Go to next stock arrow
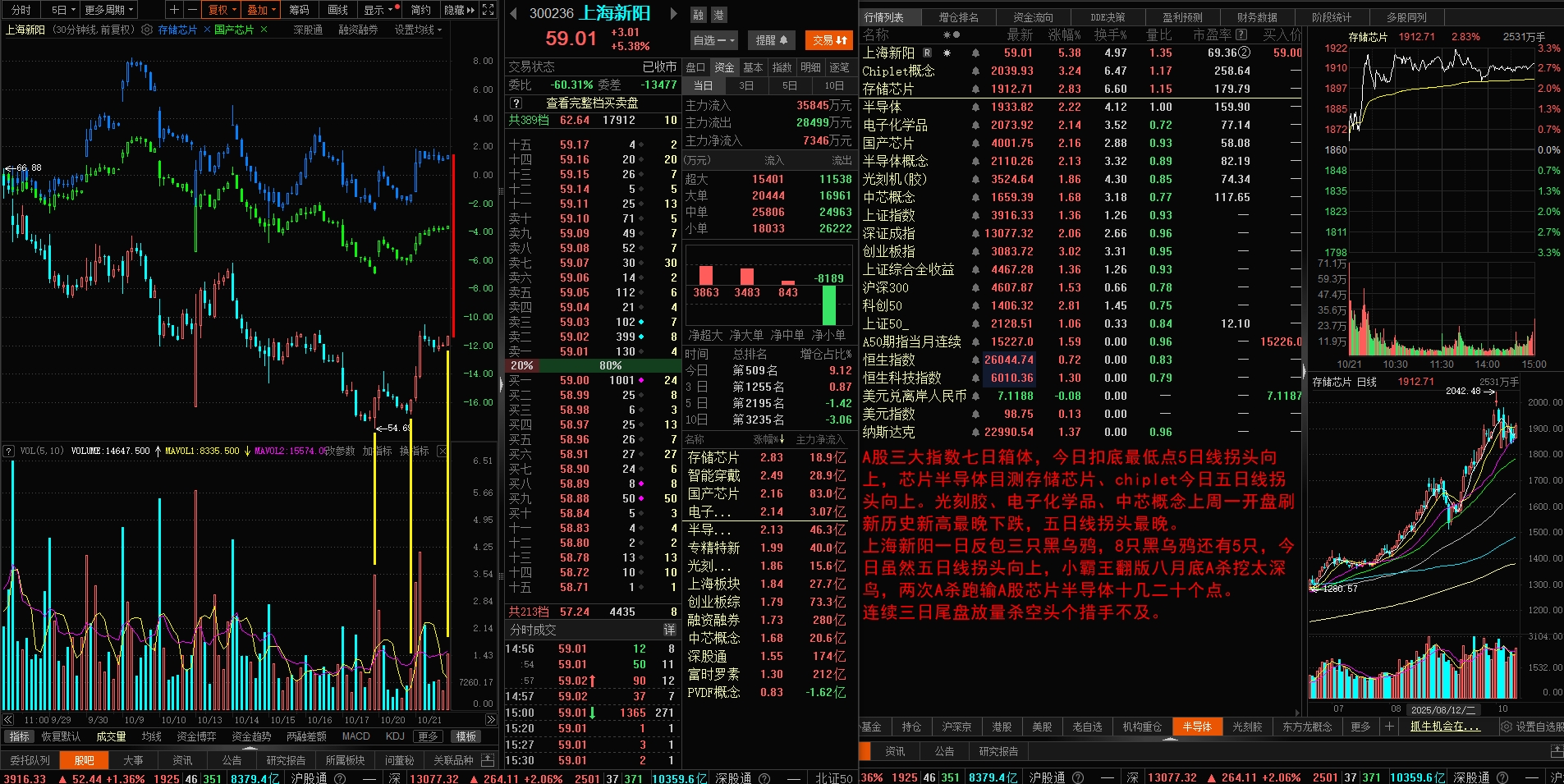Screen dimensions: 1564x784 pyautogui.click(x=673, y=13)
